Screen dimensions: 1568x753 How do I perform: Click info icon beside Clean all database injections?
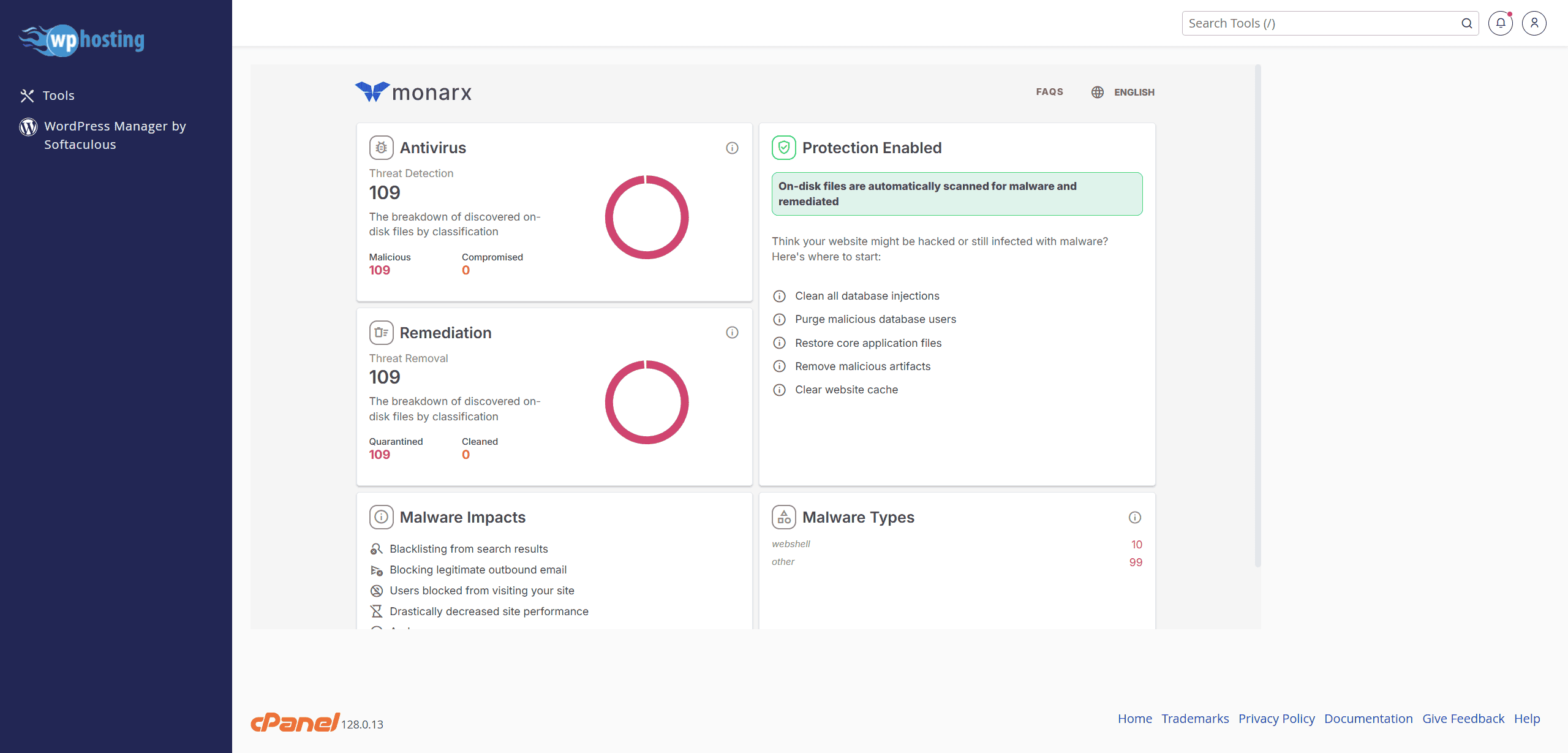(779, 296)
